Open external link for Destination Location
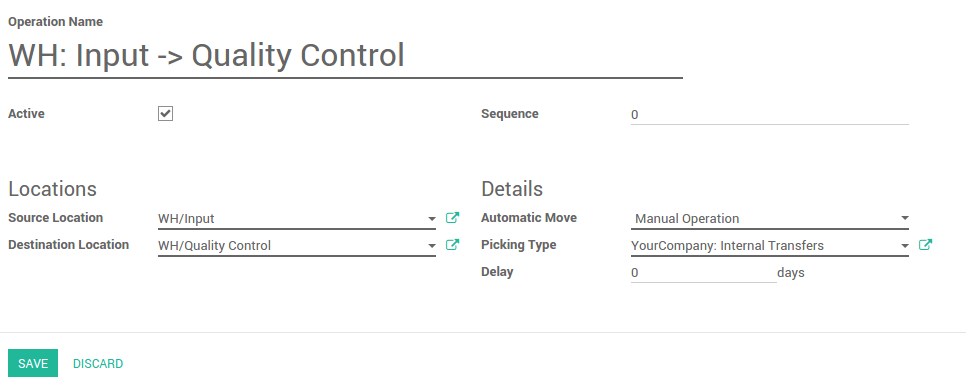The width and height of the screenshot is (966, 383). [452, 244]
